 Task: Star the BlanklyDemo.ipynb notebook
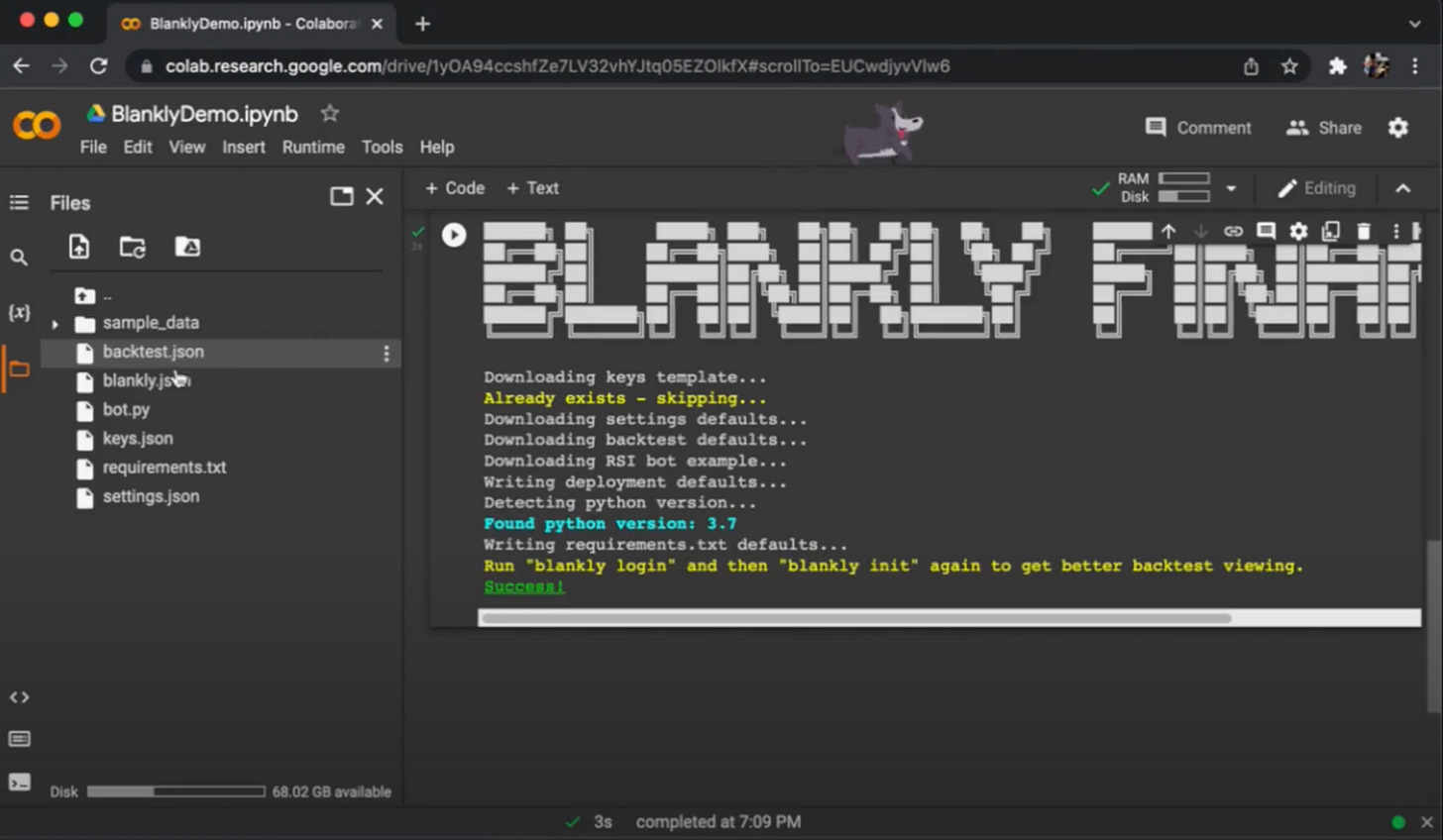click(330, 114)
